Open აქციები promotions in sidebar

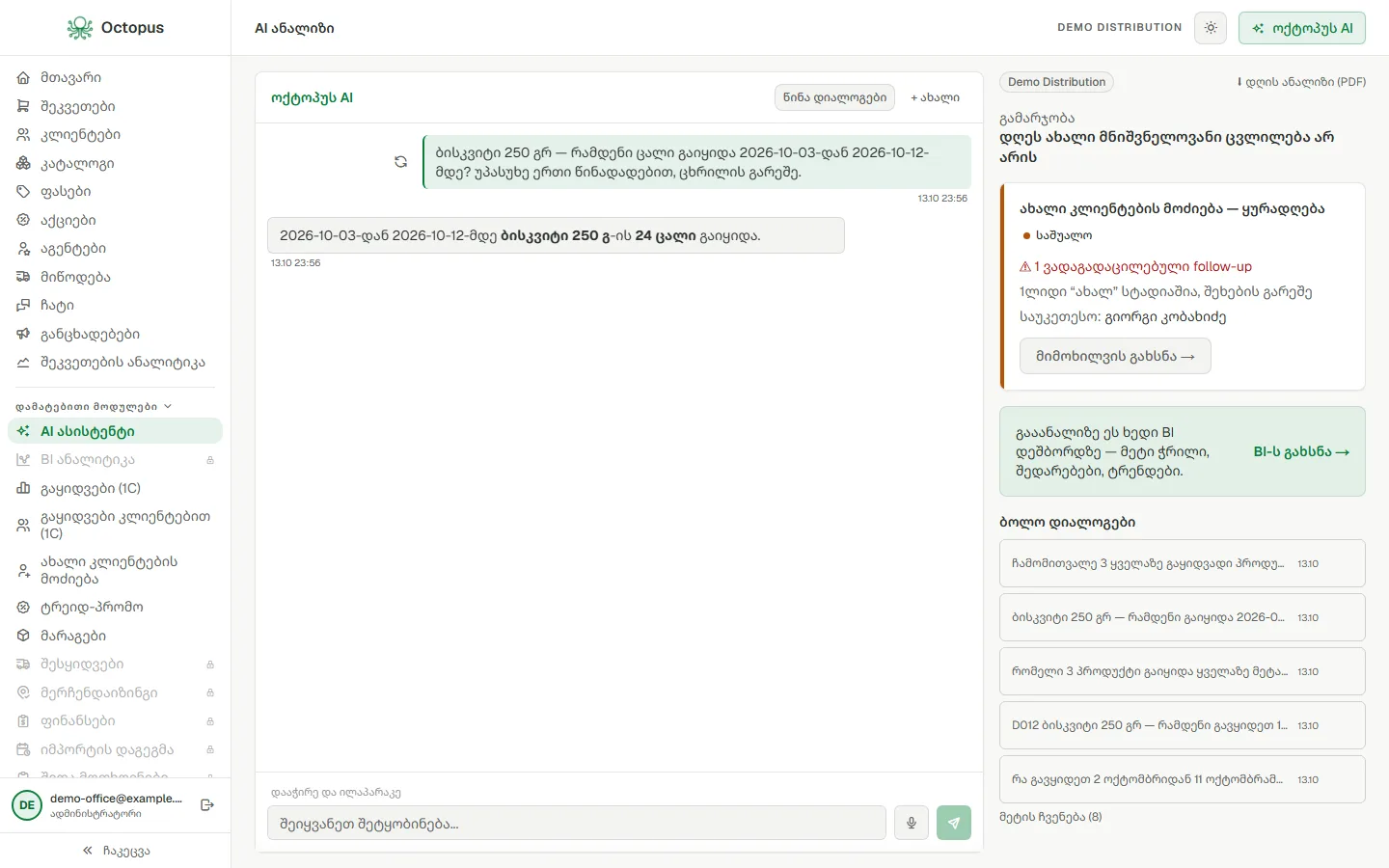[x=115, y=220]
